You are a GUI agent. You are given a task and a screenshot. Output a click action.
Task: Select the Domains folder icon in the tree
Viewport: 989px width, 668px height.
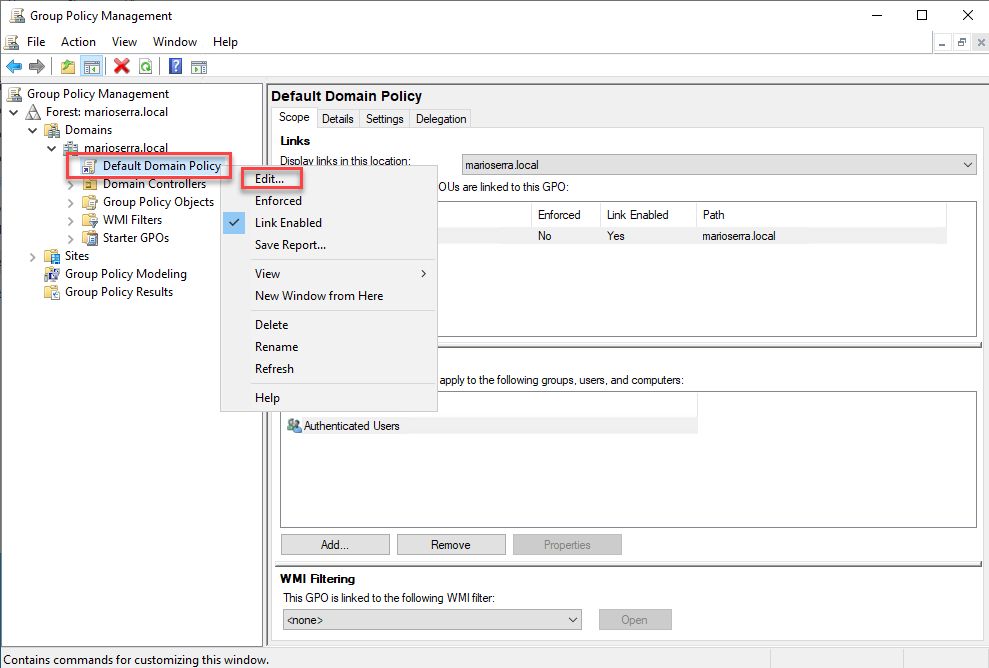coord(52,130)
